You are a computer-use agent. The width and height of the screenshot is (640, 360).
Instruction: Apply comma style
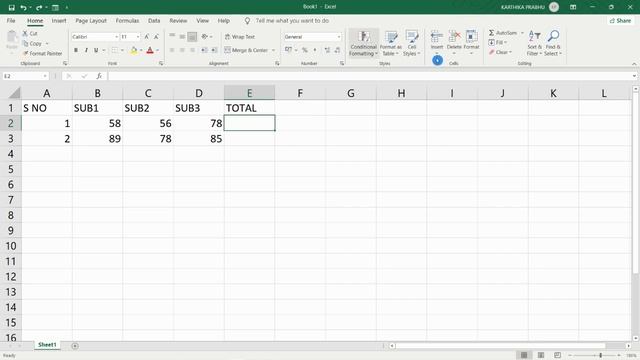(x=315, y=50)
